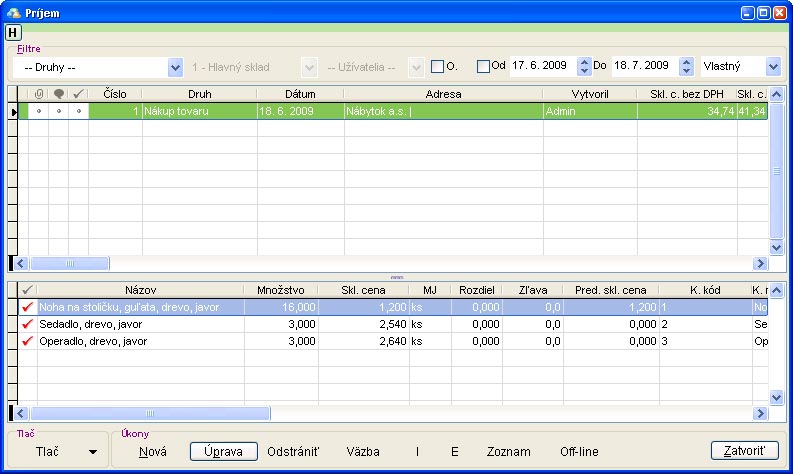This screenshot has width=793, height=474.
Task: Click the checkmark column header in the lower items table
Action: 27,290
